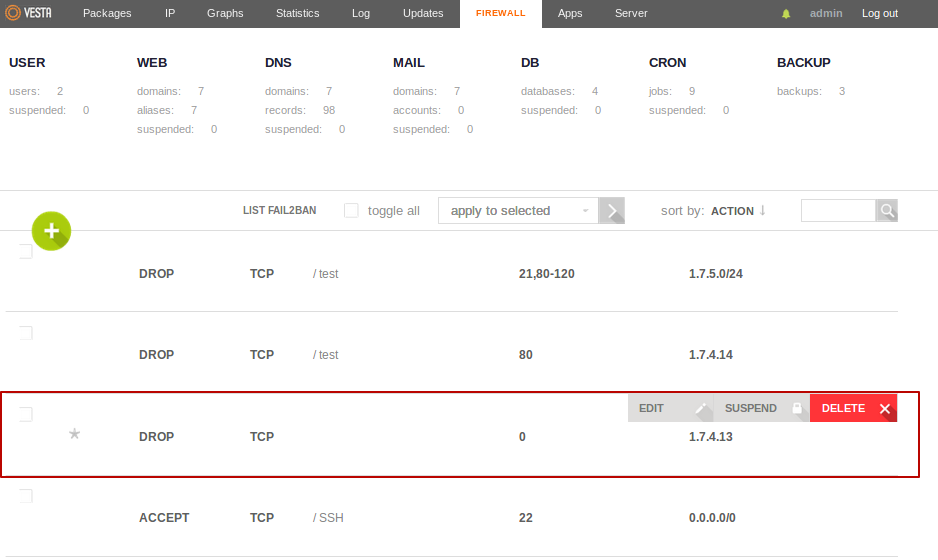Click the apply arrow button next to dropdown
The width and height of the screenshot is (938, 560).
612,211
